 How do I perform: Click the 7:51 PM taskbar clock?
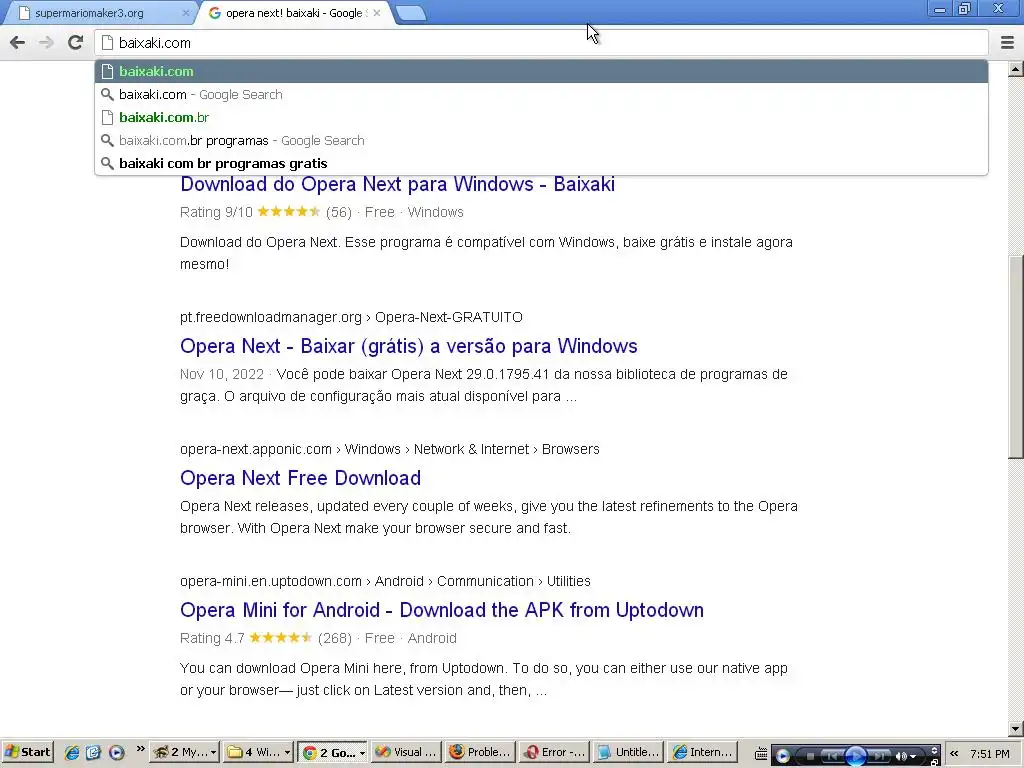click(989, 754)
